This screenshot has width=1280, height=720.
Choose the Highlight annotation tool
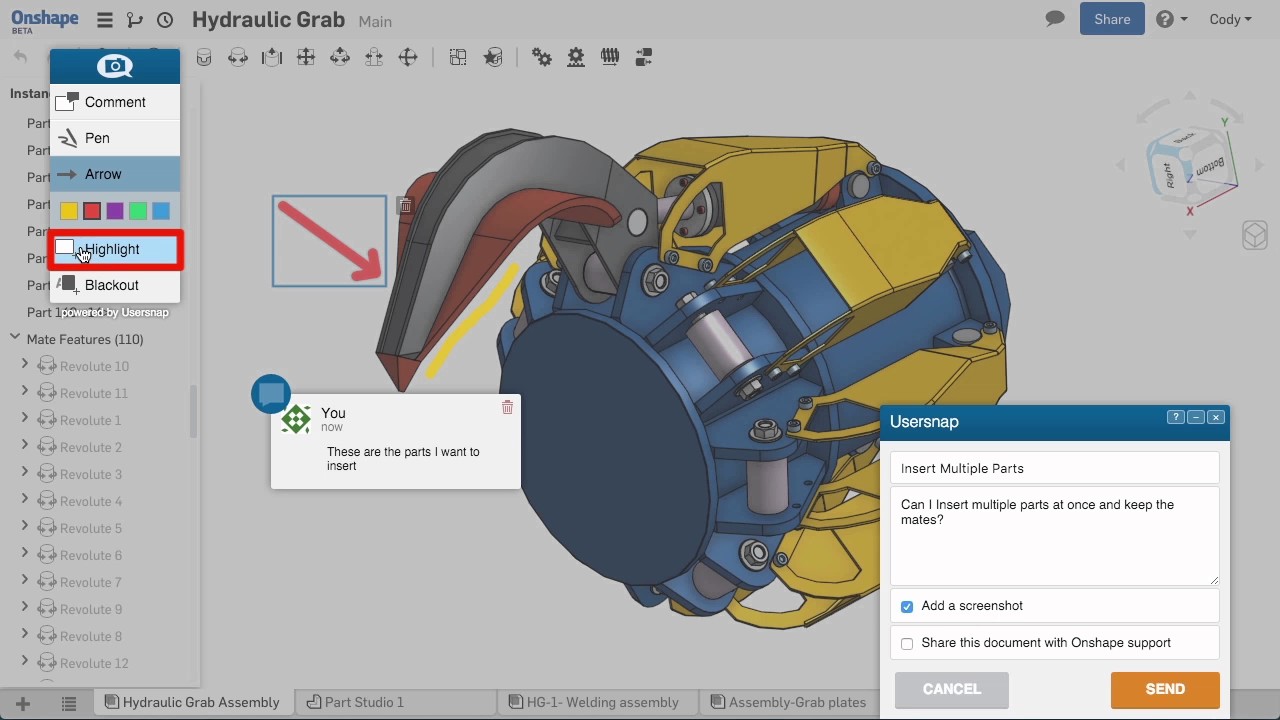tap(115, 249)
